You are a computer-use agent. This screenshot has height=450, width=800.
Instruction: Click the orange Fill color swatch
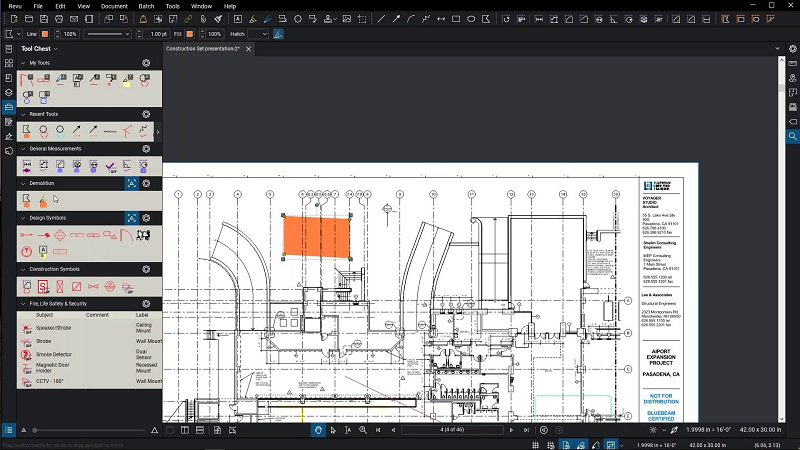point(188,34)
